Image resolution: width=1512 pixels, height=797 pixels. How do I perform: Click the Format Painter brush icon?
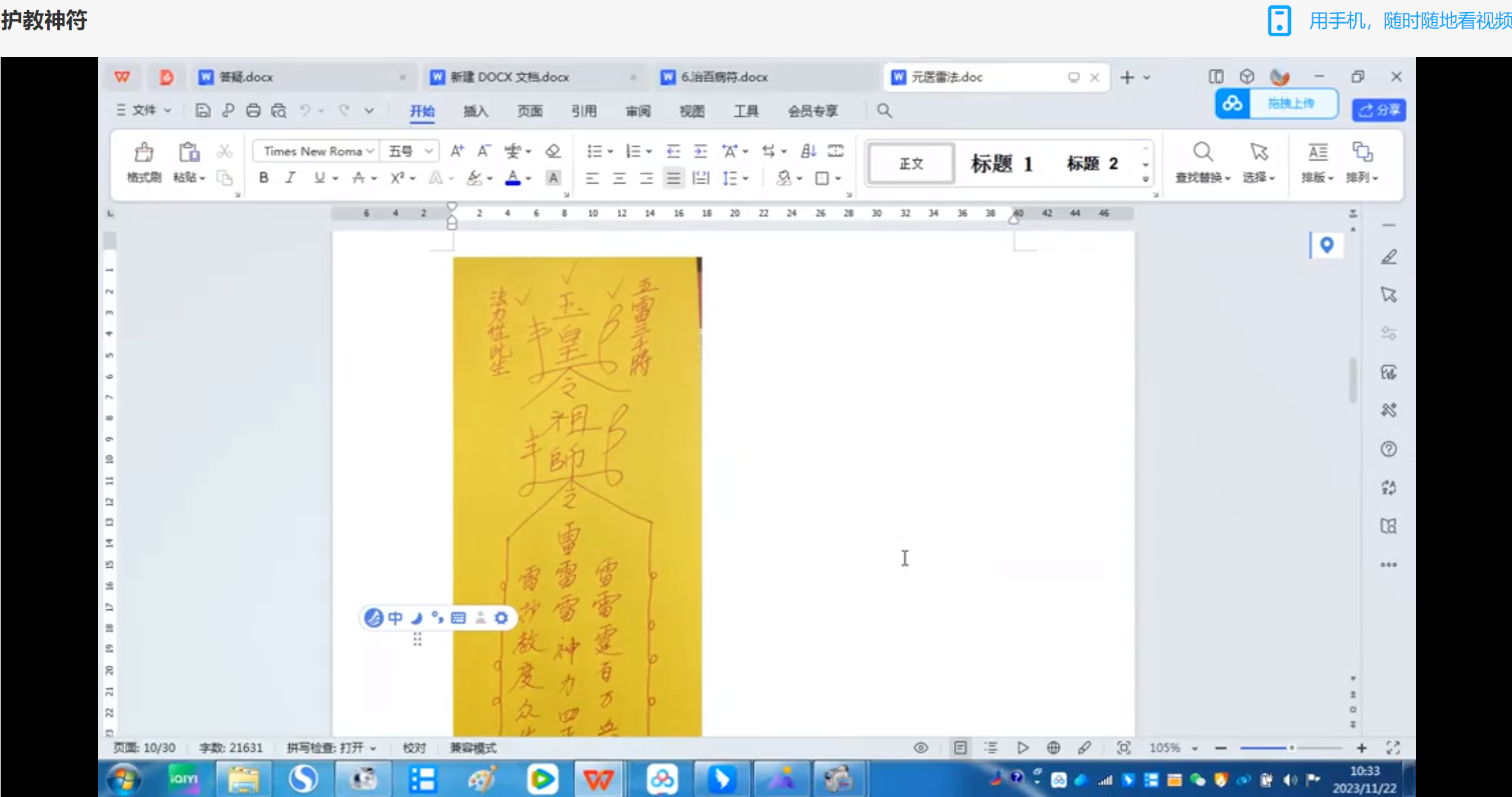click(x=143, y=153)
